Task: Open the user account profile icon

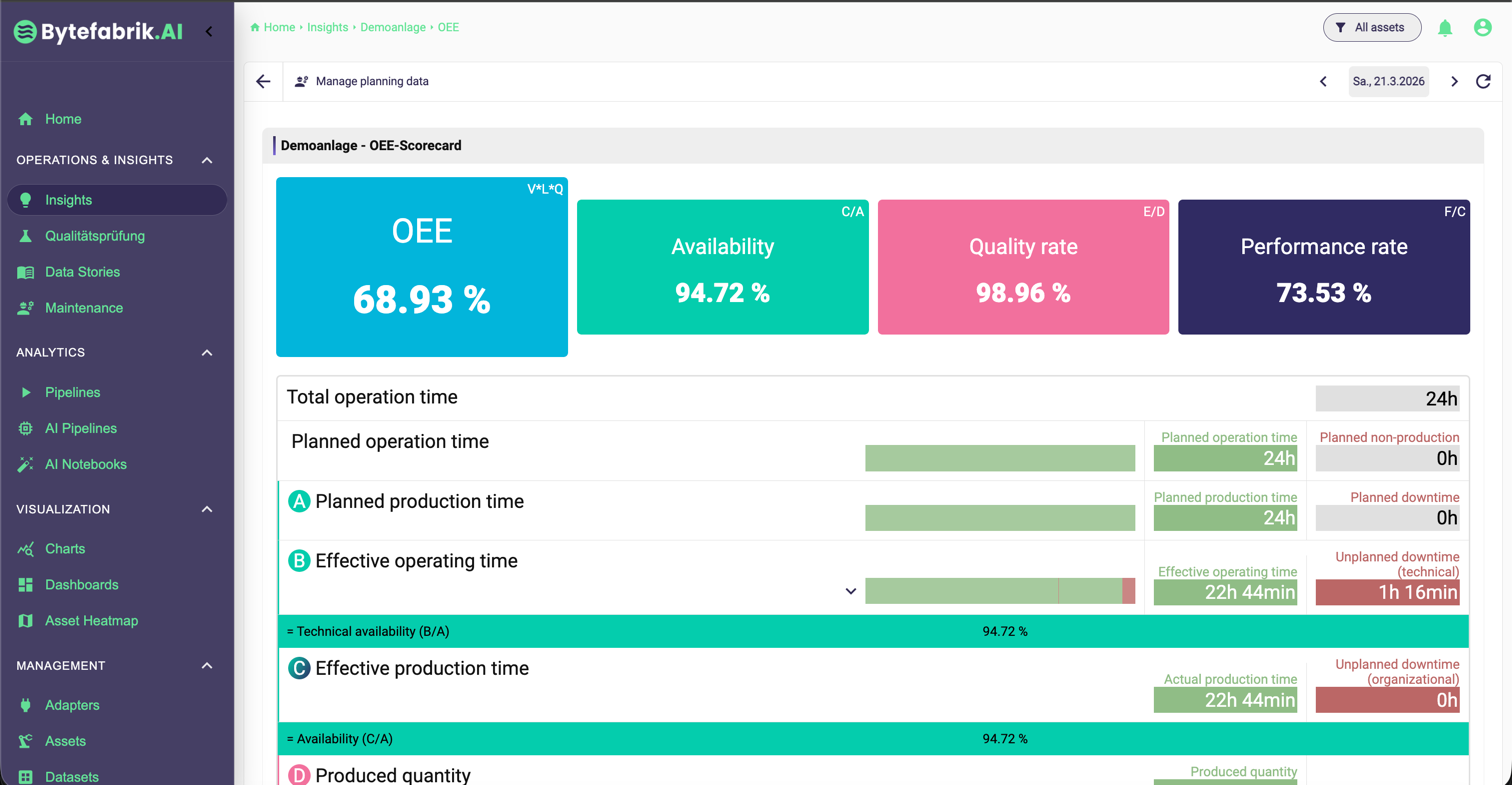Action: [x=1482, y=28]
